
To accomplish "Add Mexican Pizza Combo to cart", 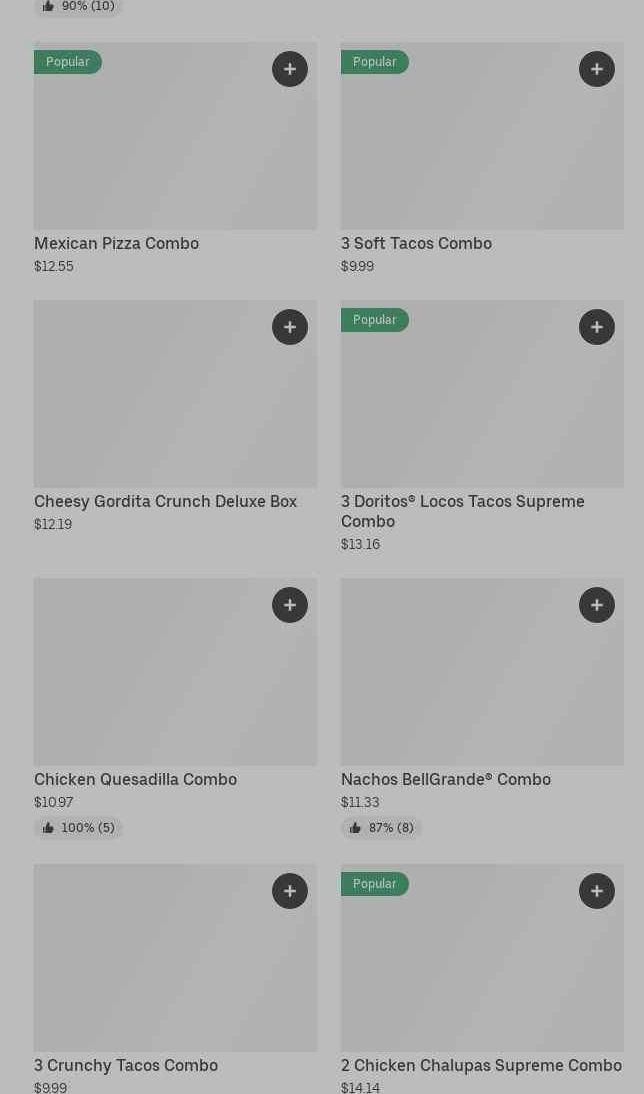I will (x=290, y=69).
